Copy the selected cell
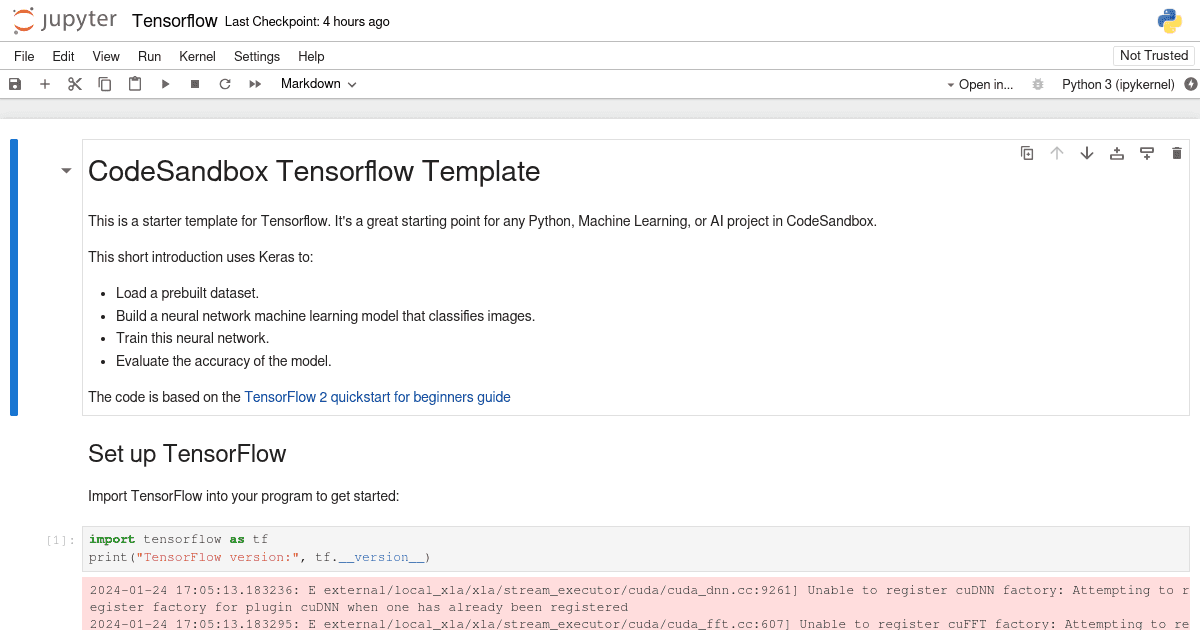The image size is (1200, 630). (104, 84)
